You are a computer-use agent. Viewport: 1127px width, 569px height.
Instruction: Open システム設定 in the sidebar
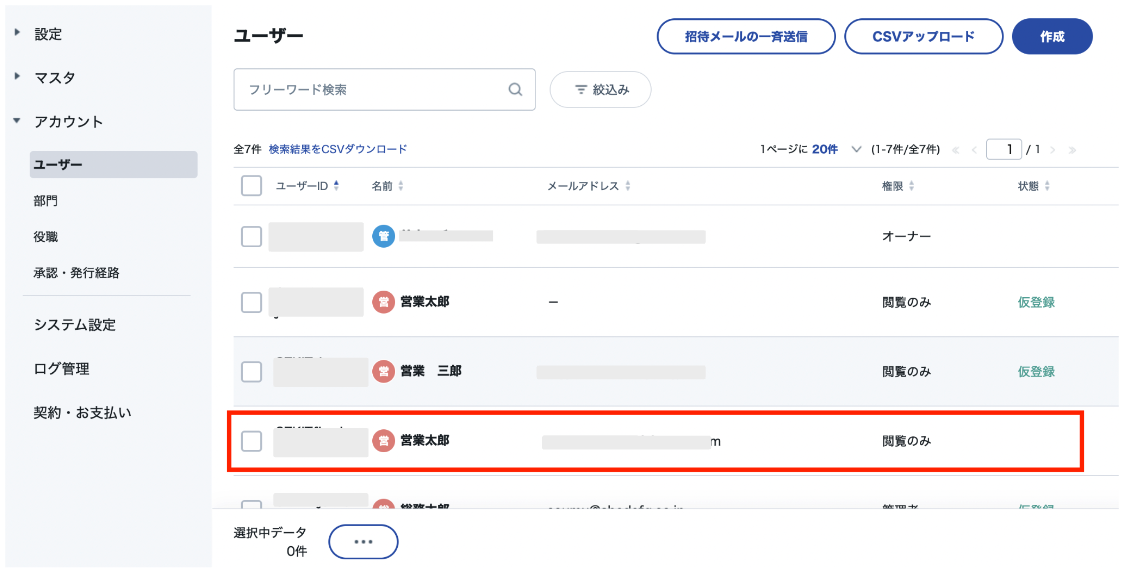(75, 325)
